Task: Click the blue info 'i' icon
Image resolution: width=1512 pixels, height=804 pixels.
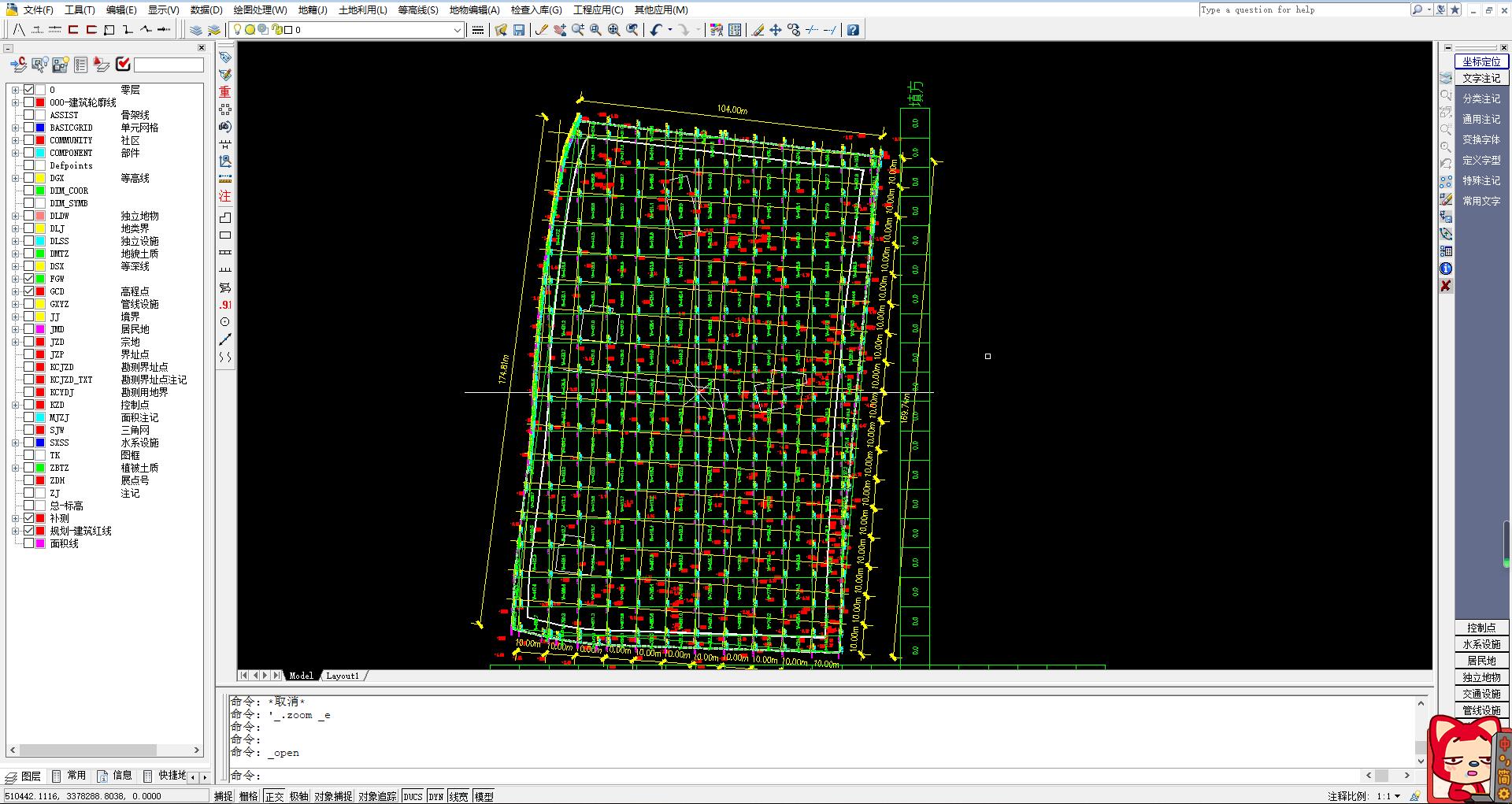Action: (1446, 269)
